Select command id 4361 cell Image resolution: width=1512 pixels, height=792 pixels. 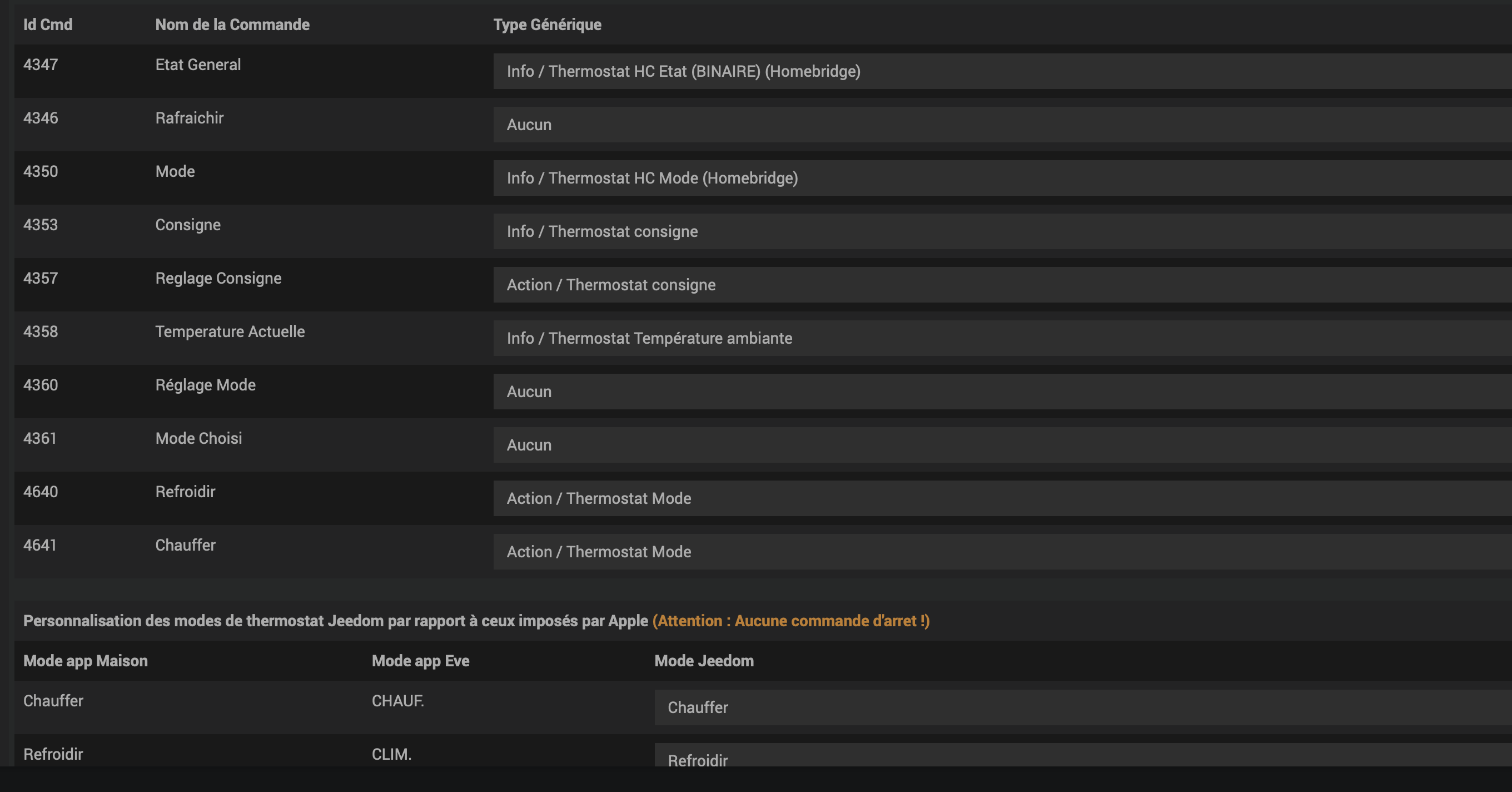point(40,439)
